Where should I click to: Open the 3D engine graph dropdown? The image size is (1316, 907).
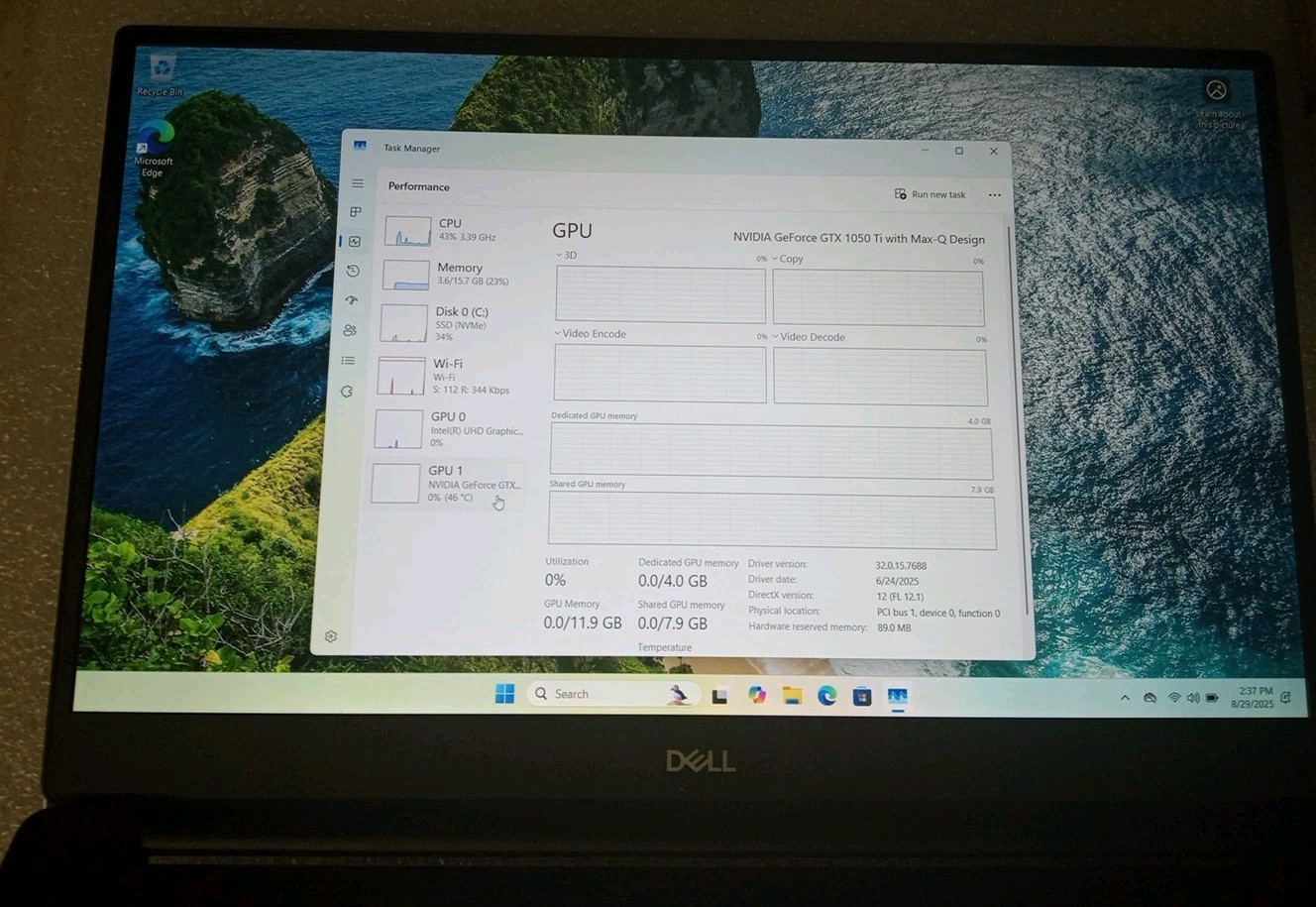click(x=565, y=256)
